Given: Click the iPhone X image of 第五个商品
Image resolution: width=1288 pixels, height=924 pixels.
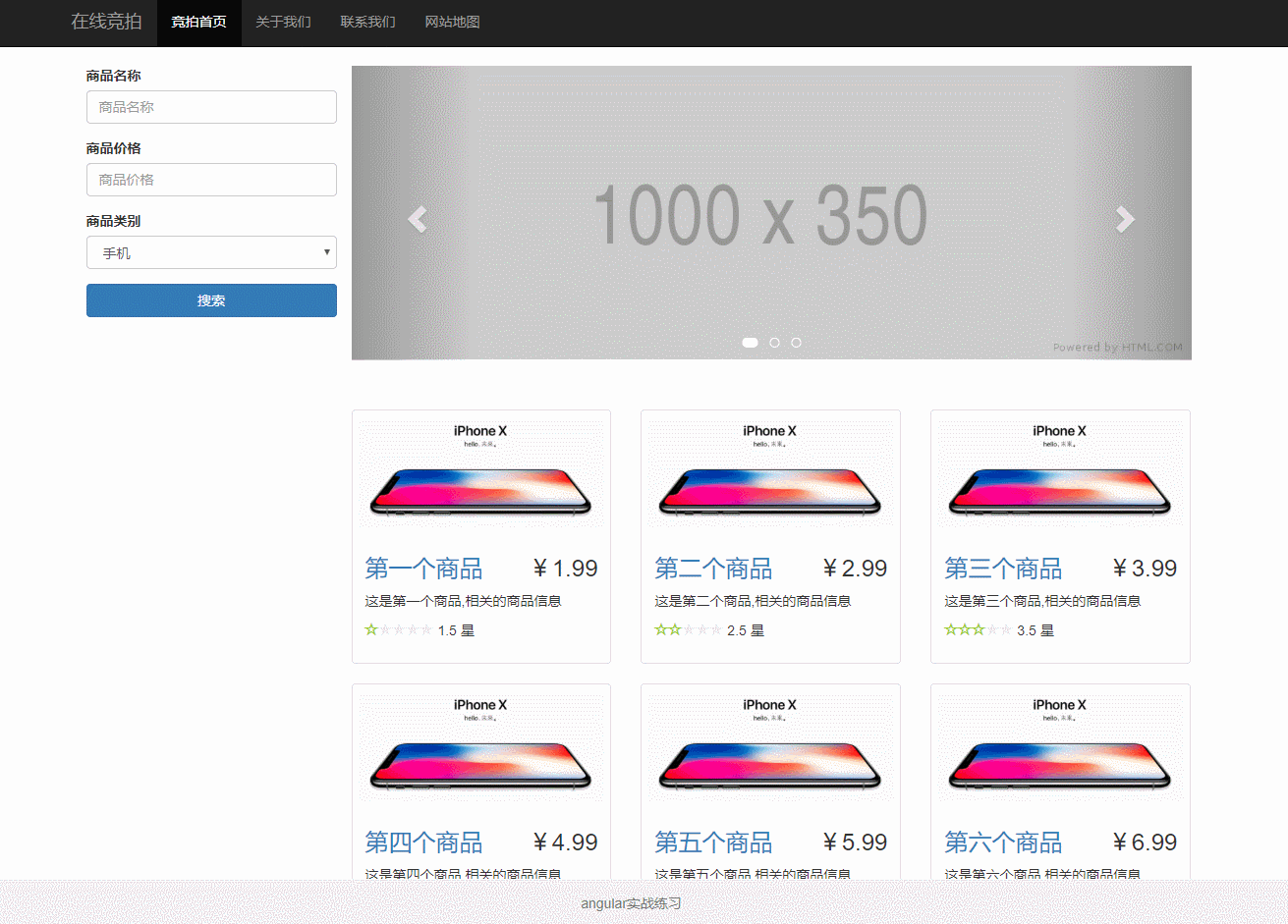Looking at the screenshot, I should [770, 748].
